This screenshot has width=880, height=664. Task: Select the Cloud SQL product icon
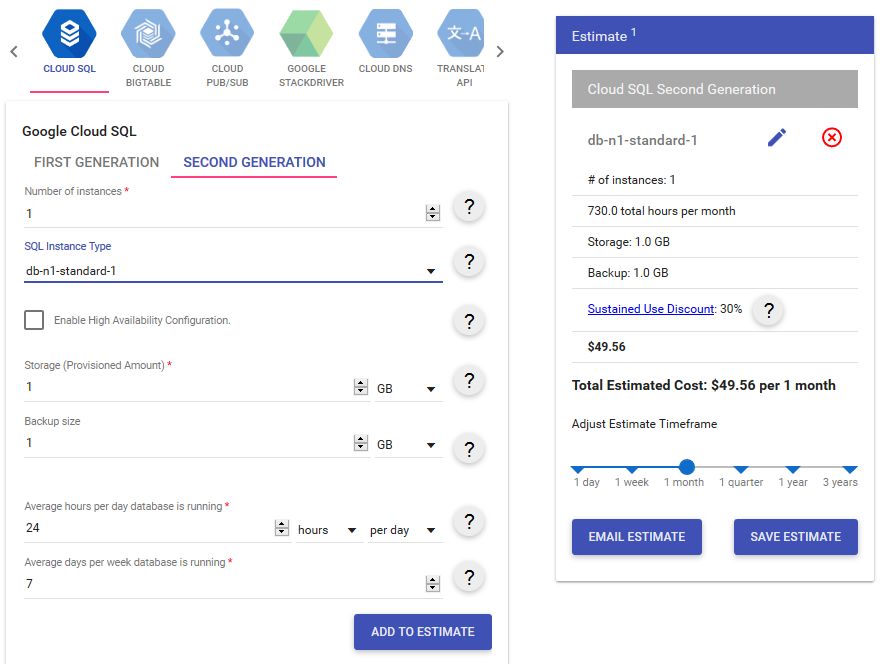pos(69,34)
